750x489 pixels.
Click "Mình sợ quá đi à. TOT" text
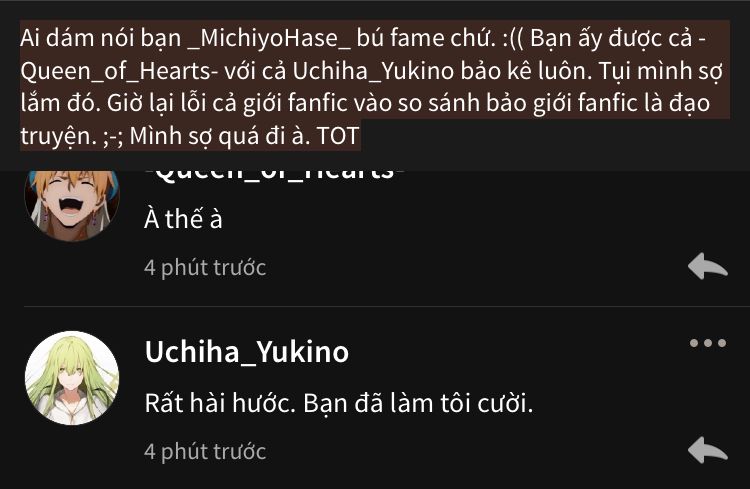(x=244, y=136)
